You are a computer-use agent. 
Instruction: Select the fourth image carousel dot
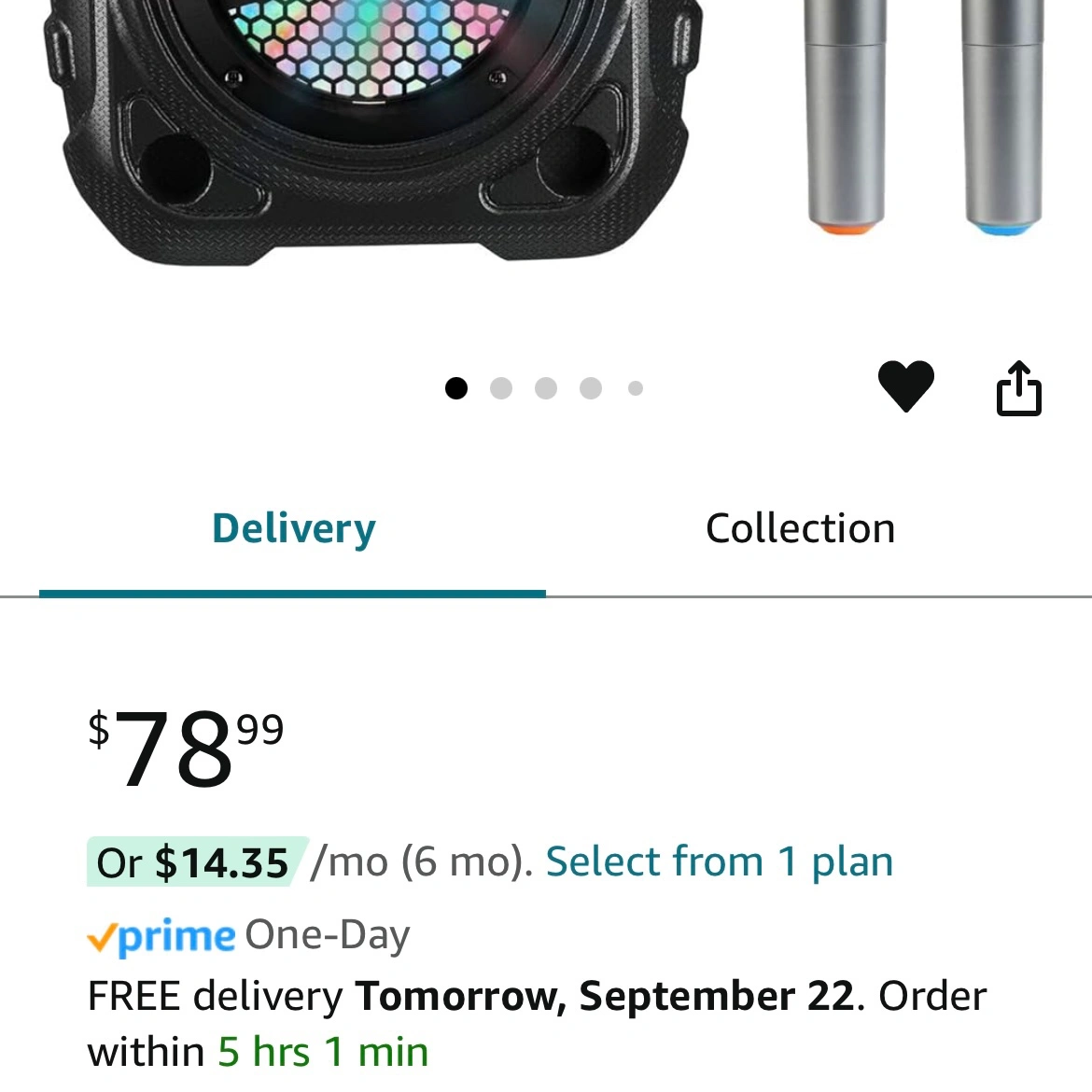pyautogui.click(x=591, y=388)
